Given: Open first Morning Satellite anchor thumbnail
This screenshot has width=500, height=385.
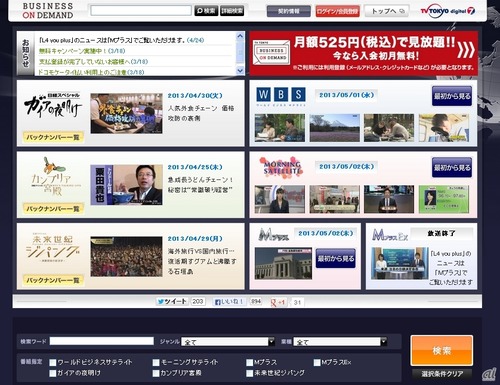Looking at the screenshot, I should (x=280, y=199).
